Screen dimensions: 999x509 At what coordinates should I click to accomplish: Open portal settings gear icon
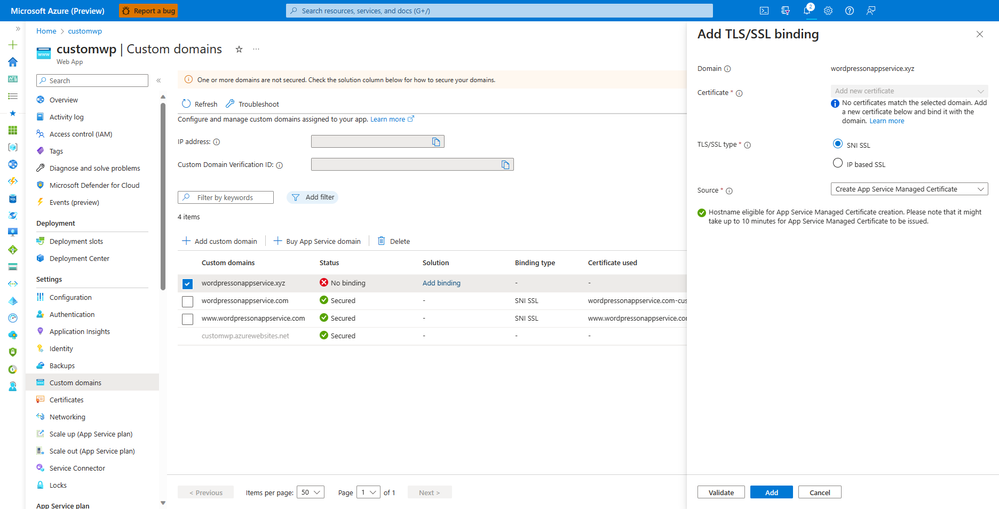[828, 10]
